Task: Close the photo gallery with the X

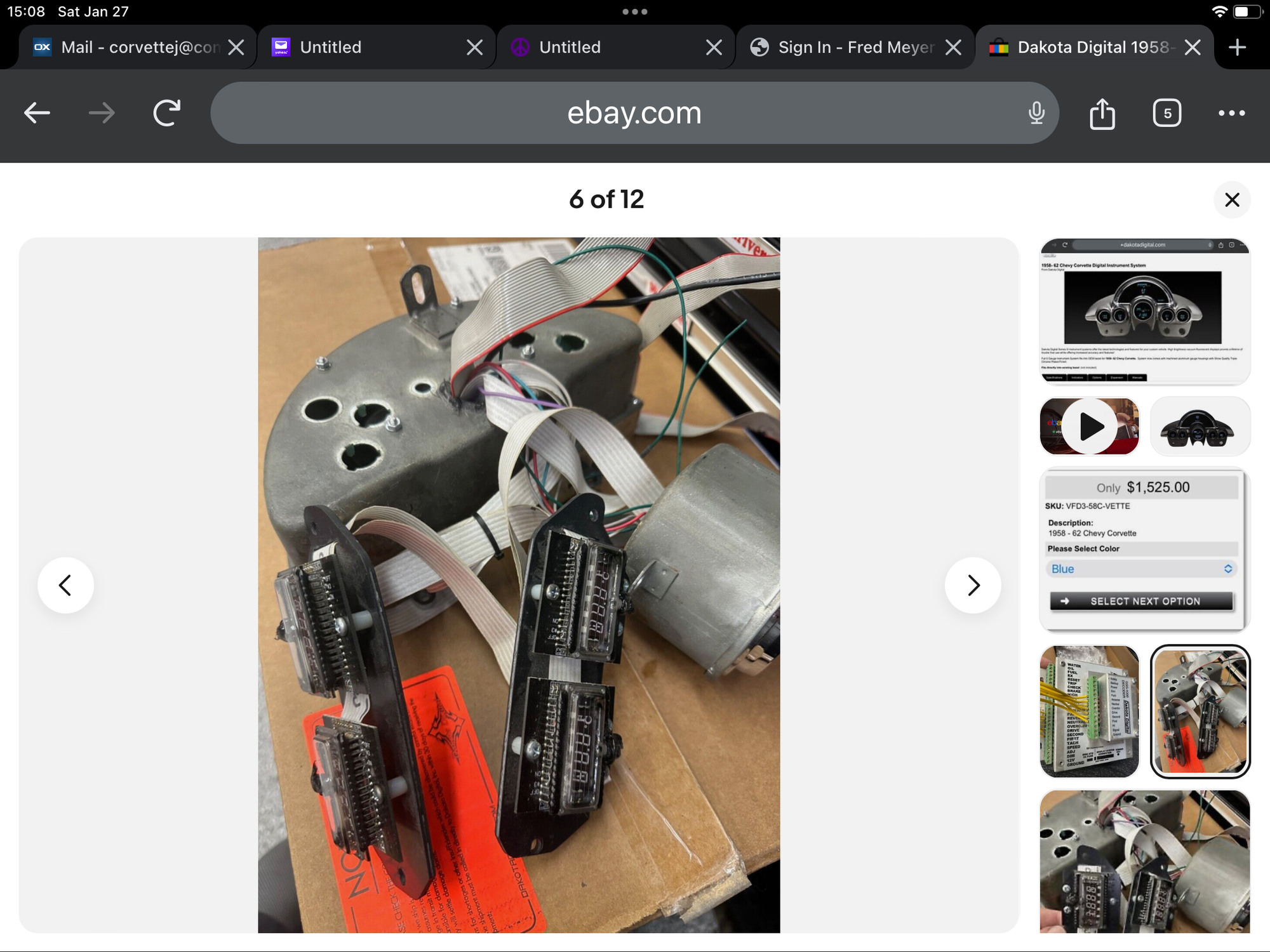Action: pyautogui.click(x=1233, y=200)
